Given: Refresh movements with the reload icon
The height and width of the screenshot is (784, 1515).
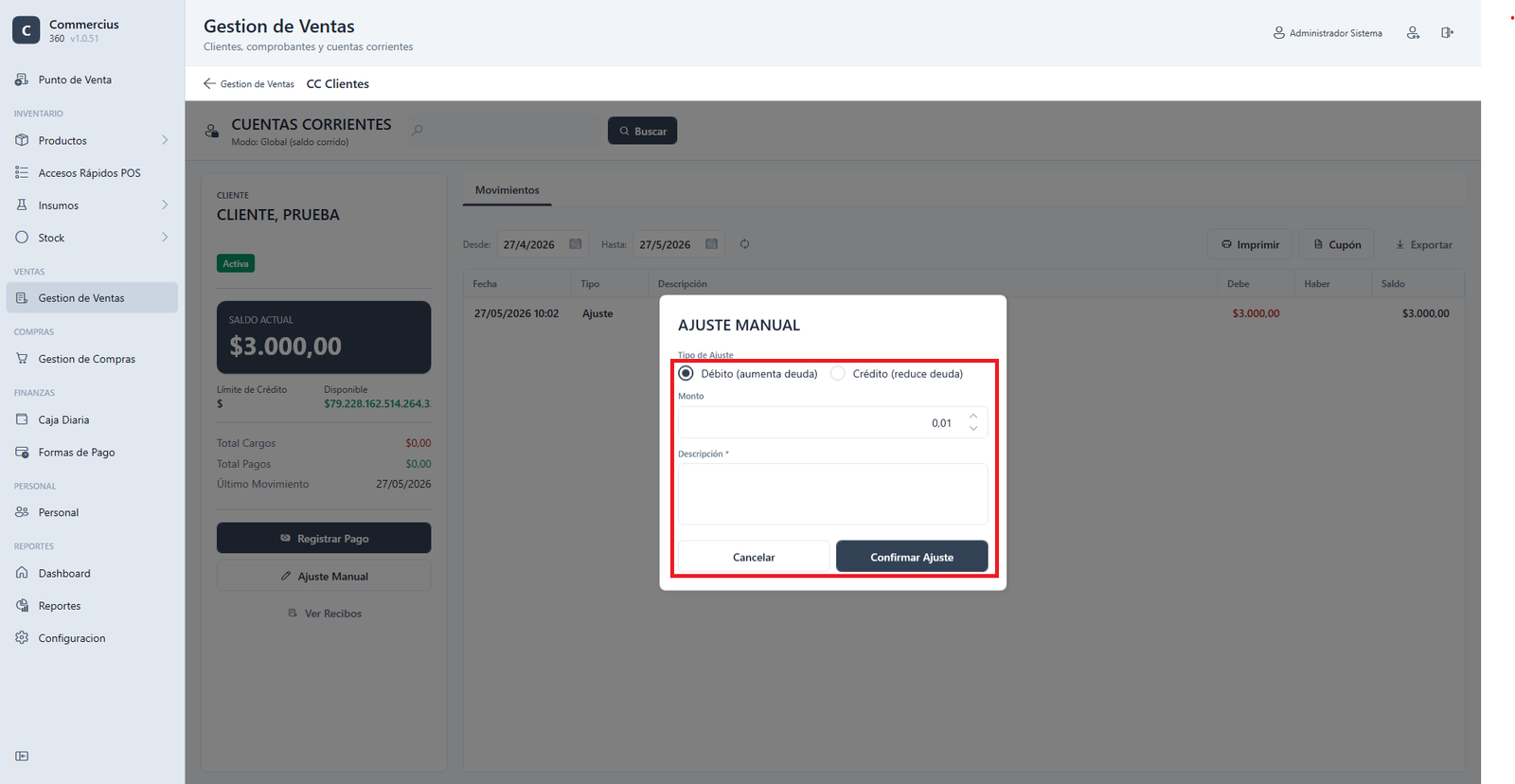Looking at the screenshot, I should point(744,244).
